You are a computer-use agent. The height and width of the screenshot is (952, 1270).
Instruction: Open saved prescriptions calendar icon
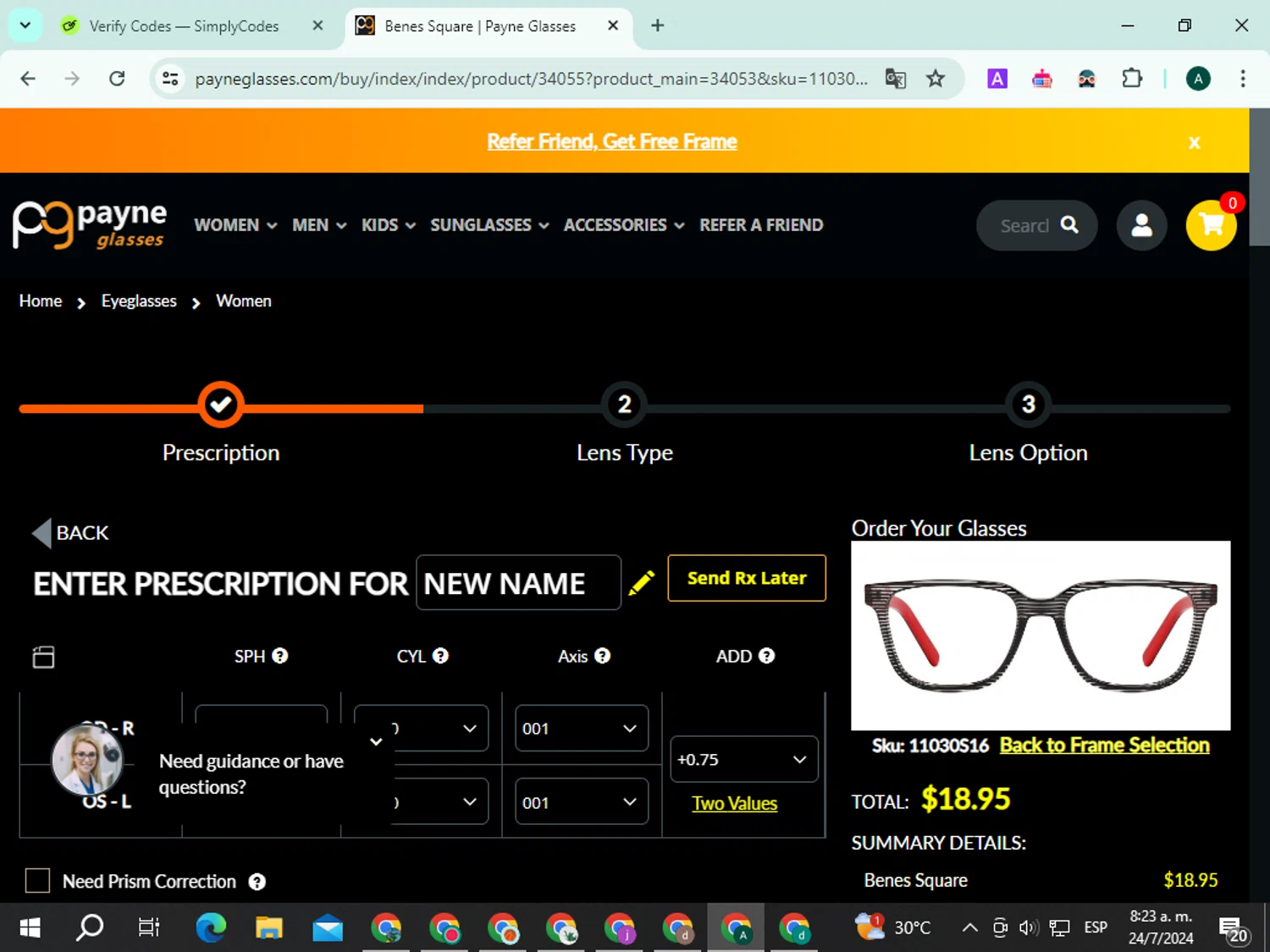pos(43,657)
